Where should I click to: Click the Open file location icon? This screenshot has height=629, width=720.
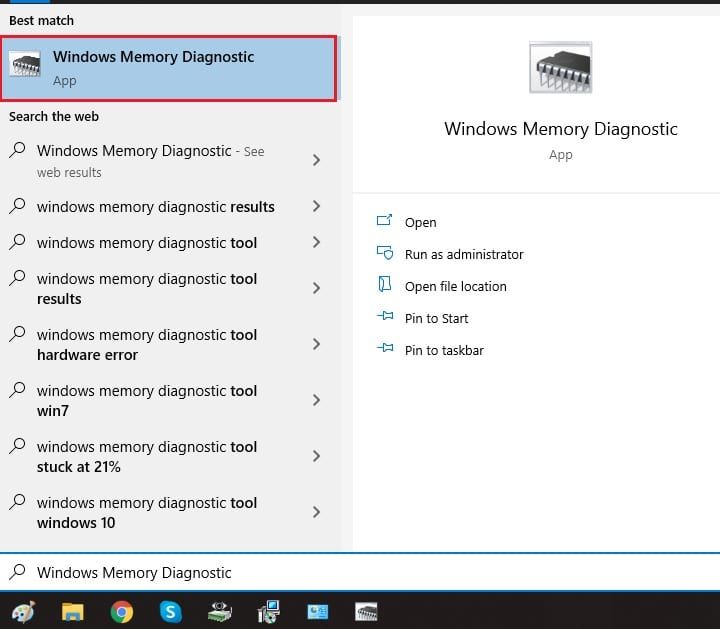(x=384, y=285)
